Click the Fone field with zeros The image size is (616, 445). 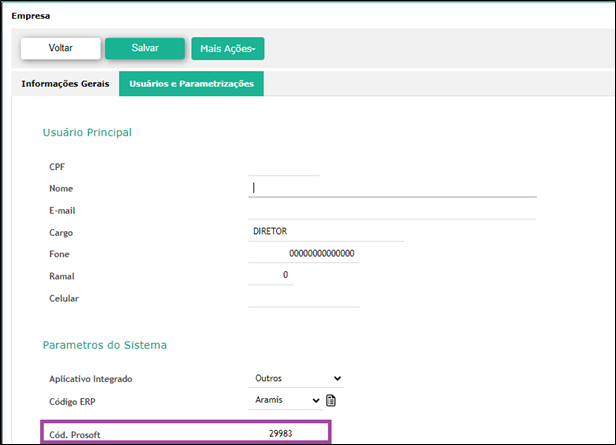(x=304, y=254)
